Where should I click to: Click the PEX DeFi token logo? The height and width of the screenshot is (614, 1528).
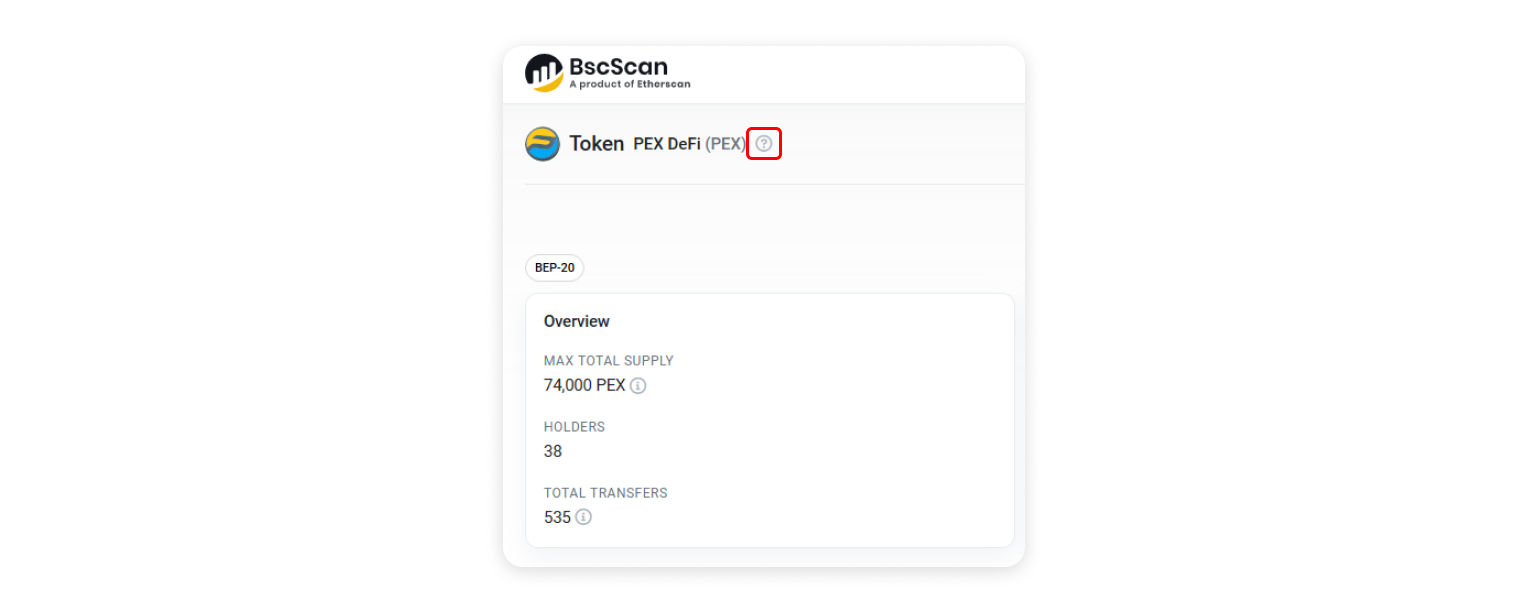point(542,144)
